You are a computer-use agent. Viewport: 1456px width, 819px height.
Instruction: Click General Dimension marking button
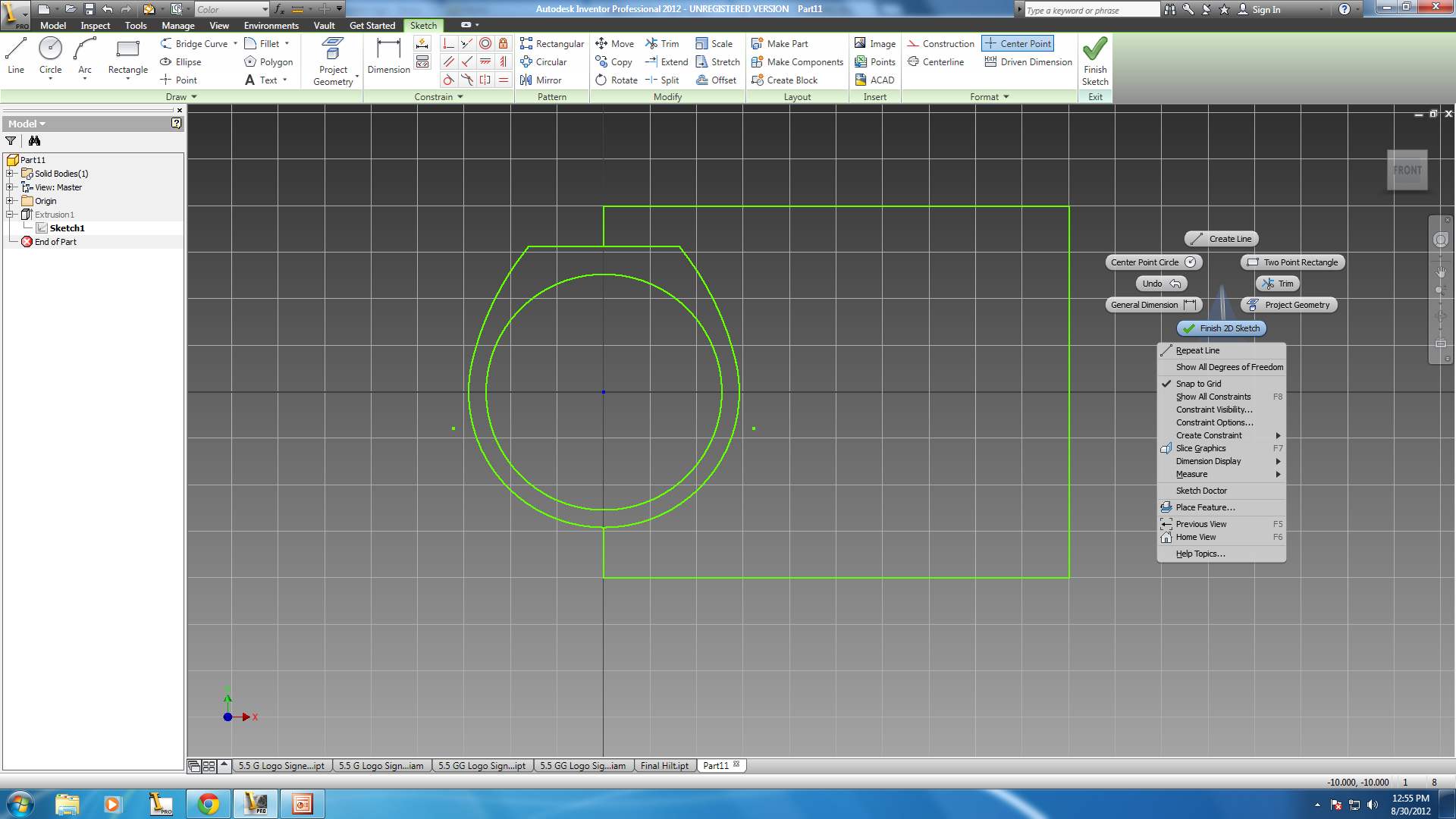pos(1153,305)
